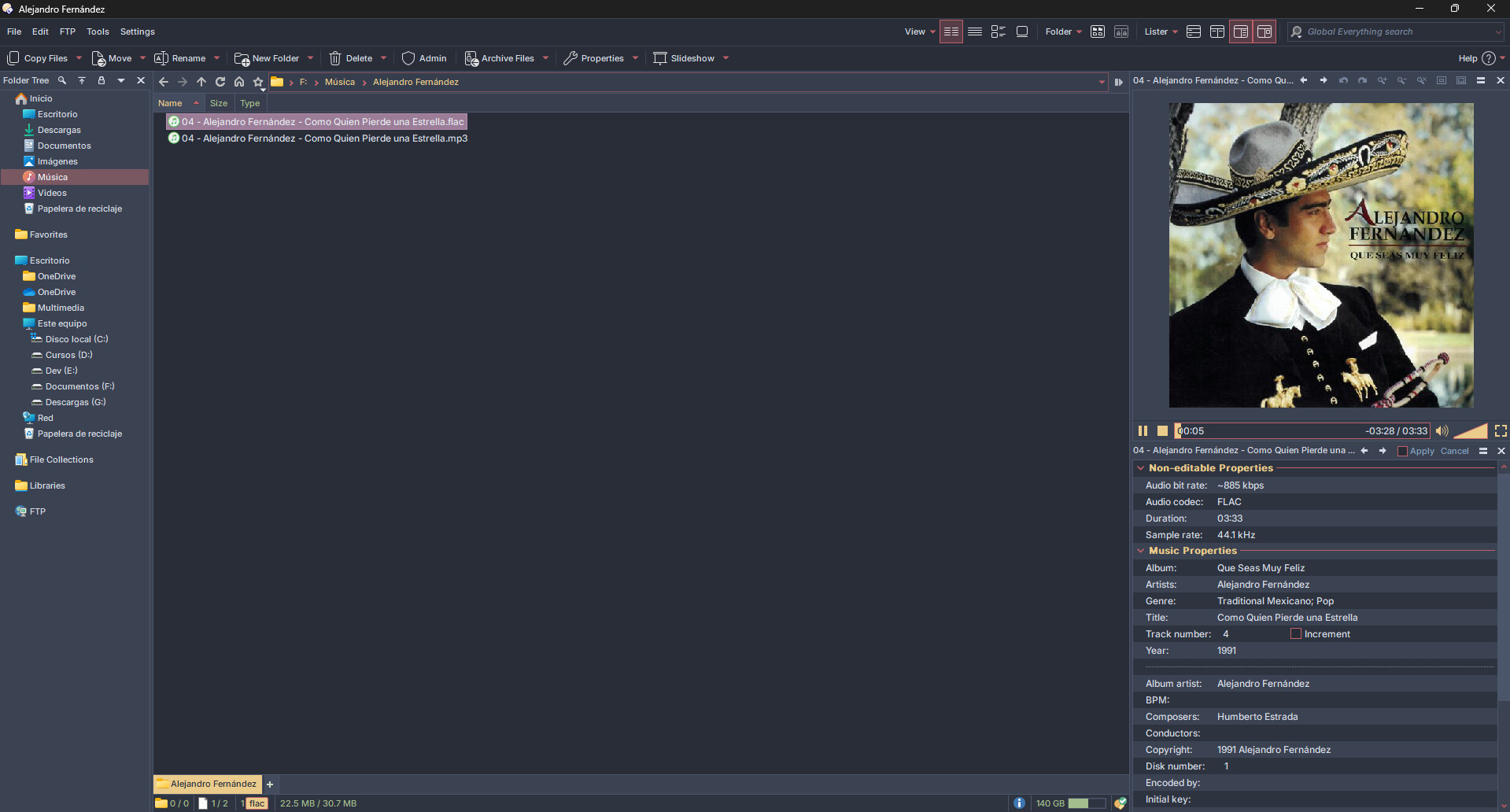Collapse the Non-editable Properties section
The width and height of the screenshot is (1510, 812).
(1140, 468)
